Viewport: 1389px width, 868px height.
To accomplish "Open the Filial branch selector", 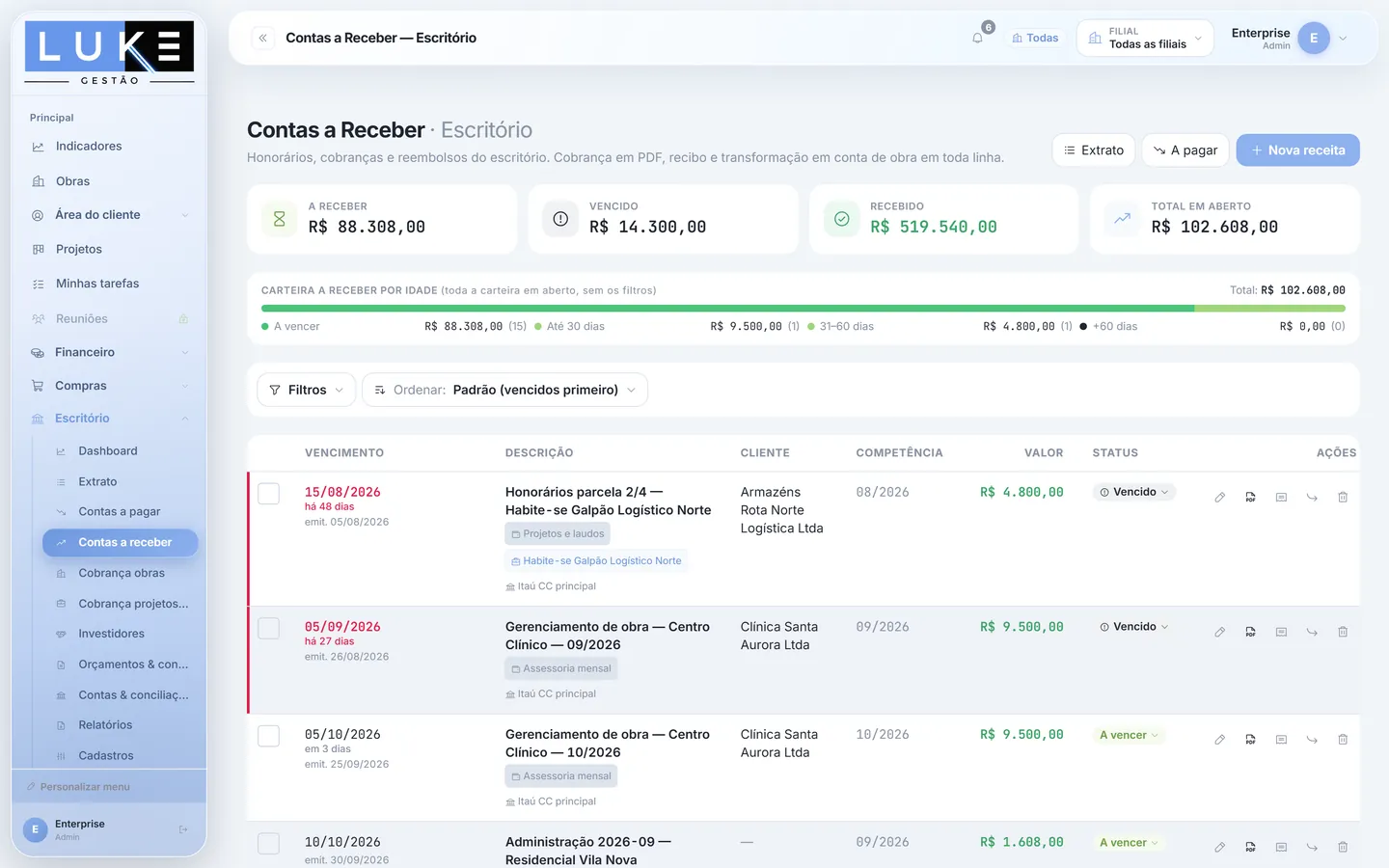I will click(1145, 39).
